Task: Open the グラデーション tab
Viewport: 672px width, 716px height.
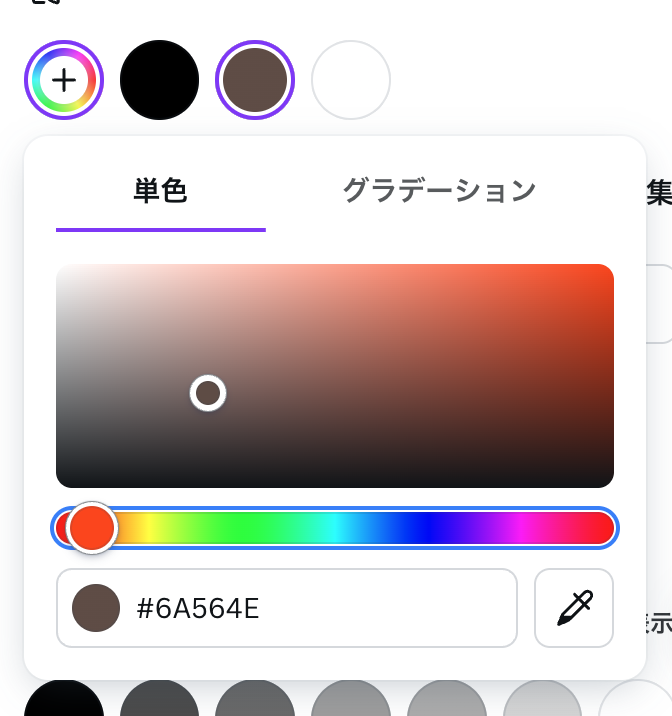Action: (439, 191)
